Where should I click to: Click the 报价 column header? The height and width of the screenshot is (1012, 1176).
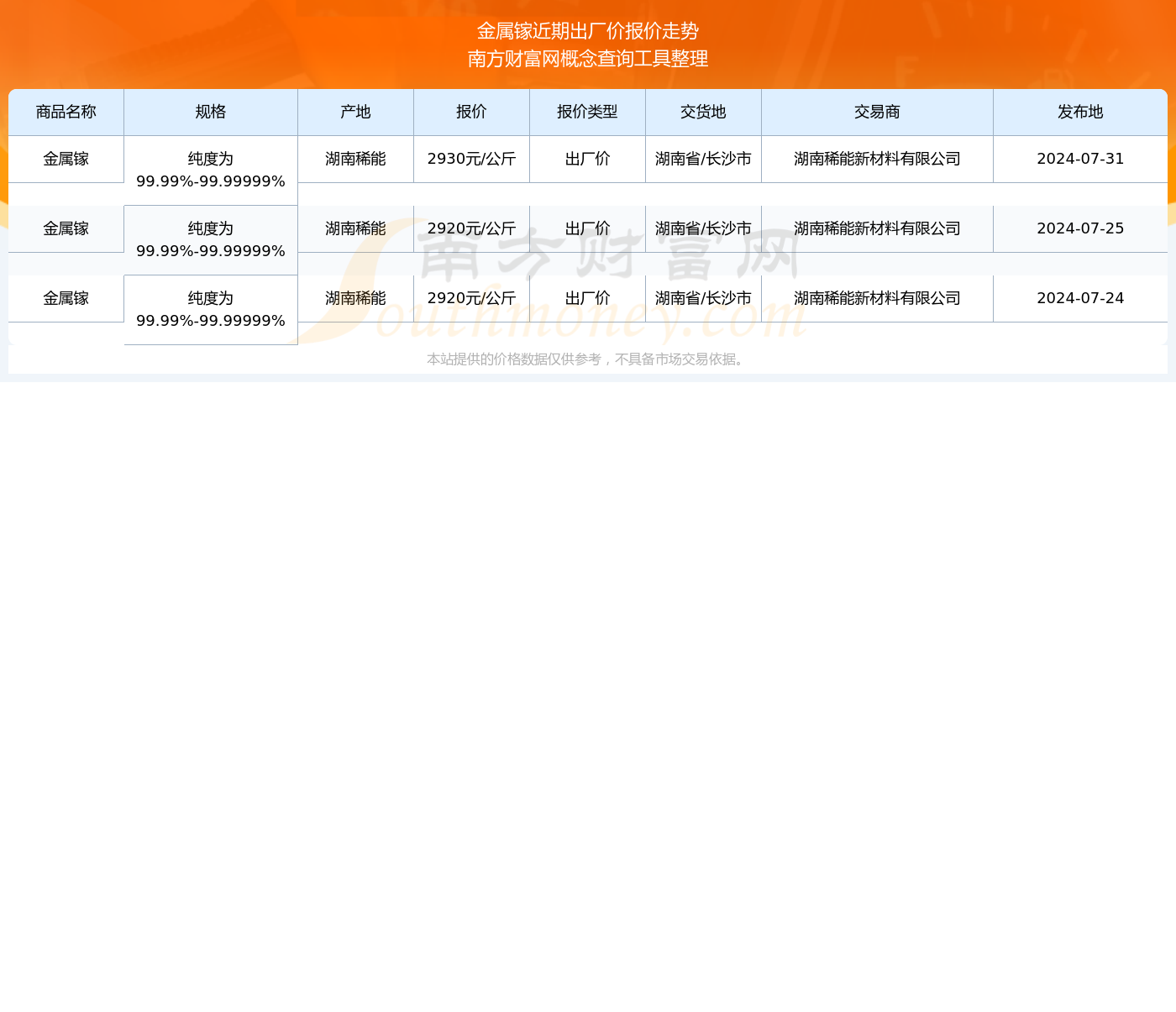471,112
